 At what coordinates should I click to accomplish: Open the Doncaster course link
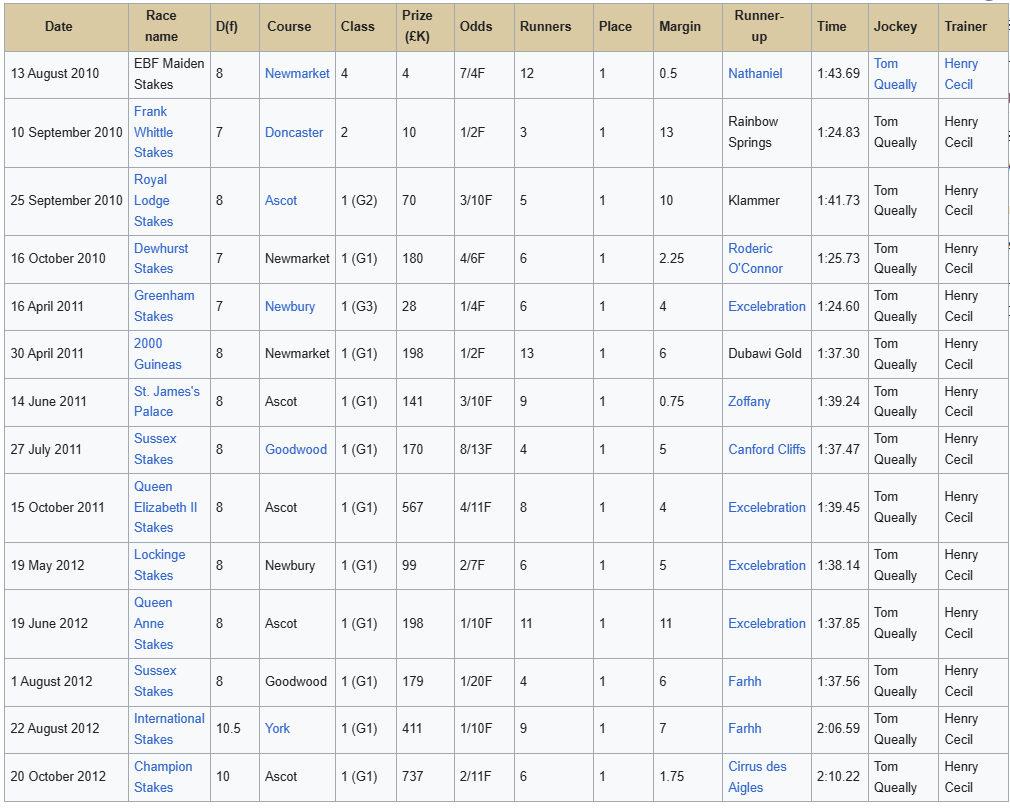tap(294, 132)
